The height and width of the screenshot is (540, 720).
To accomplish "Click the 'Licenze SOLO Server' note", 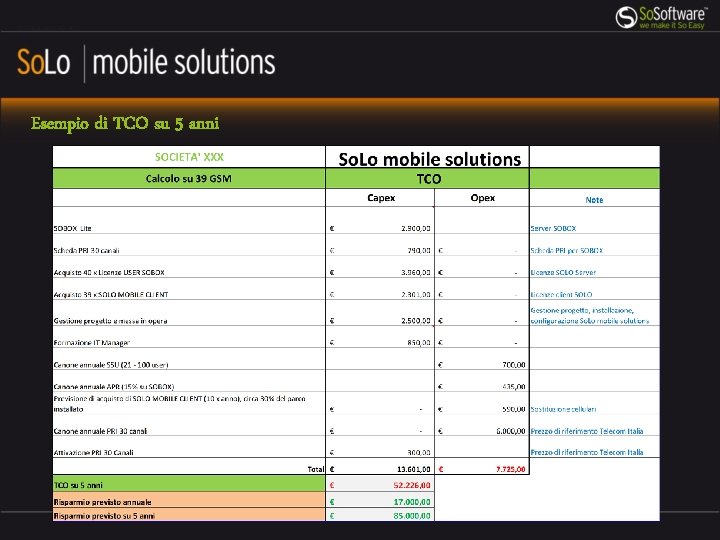I will pyautogui.click(x=563, y=272).
